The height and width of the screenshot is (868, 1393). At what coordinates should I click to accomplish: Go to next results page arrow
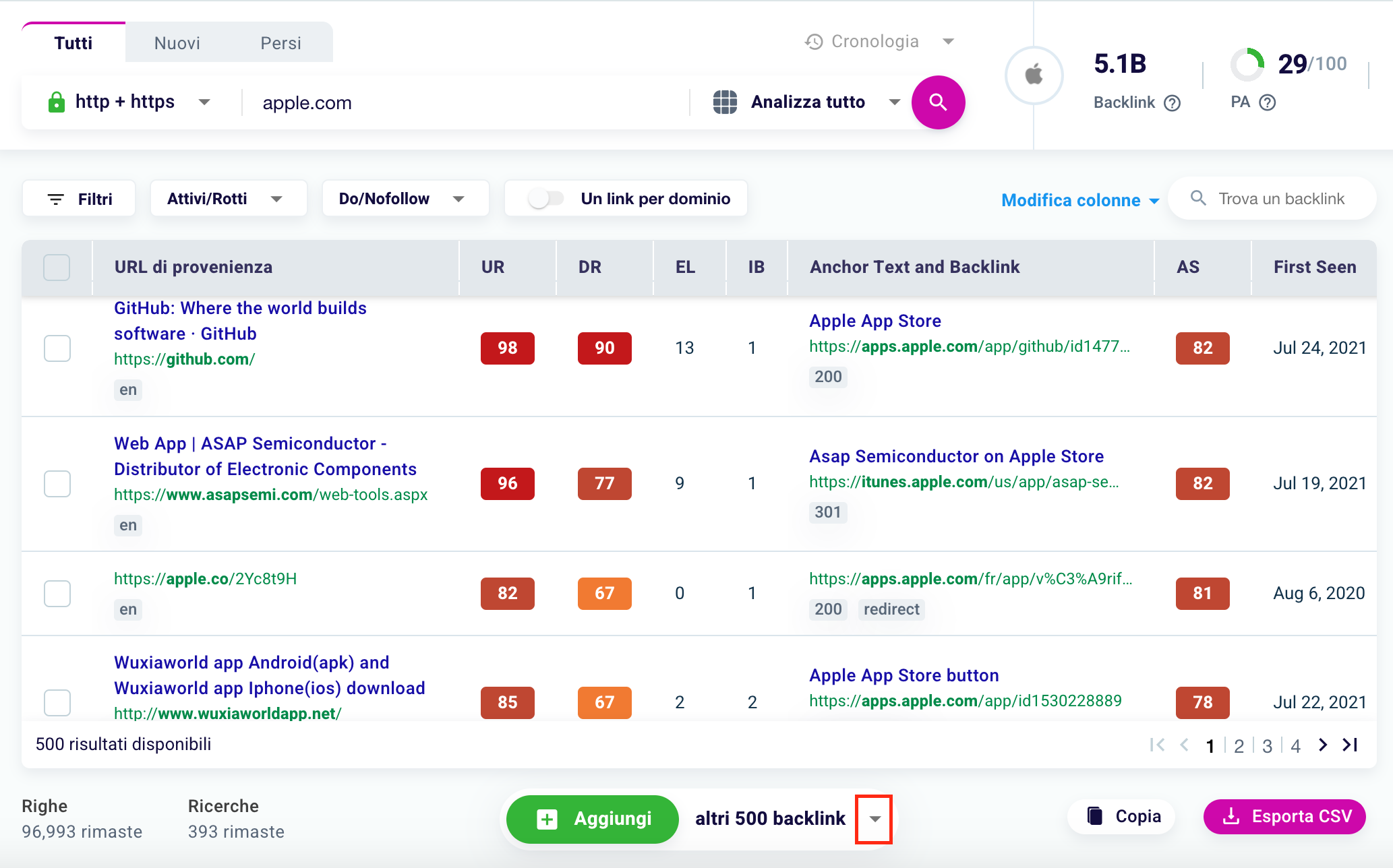pos(1323,745)
